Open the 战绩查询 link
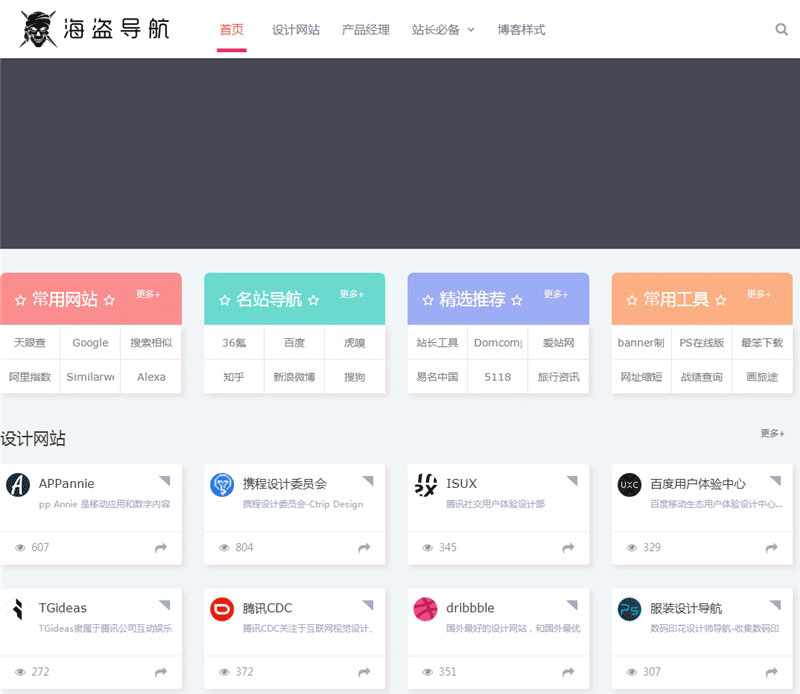The height and width of the screenshot is (694, 800). (702, 377)
